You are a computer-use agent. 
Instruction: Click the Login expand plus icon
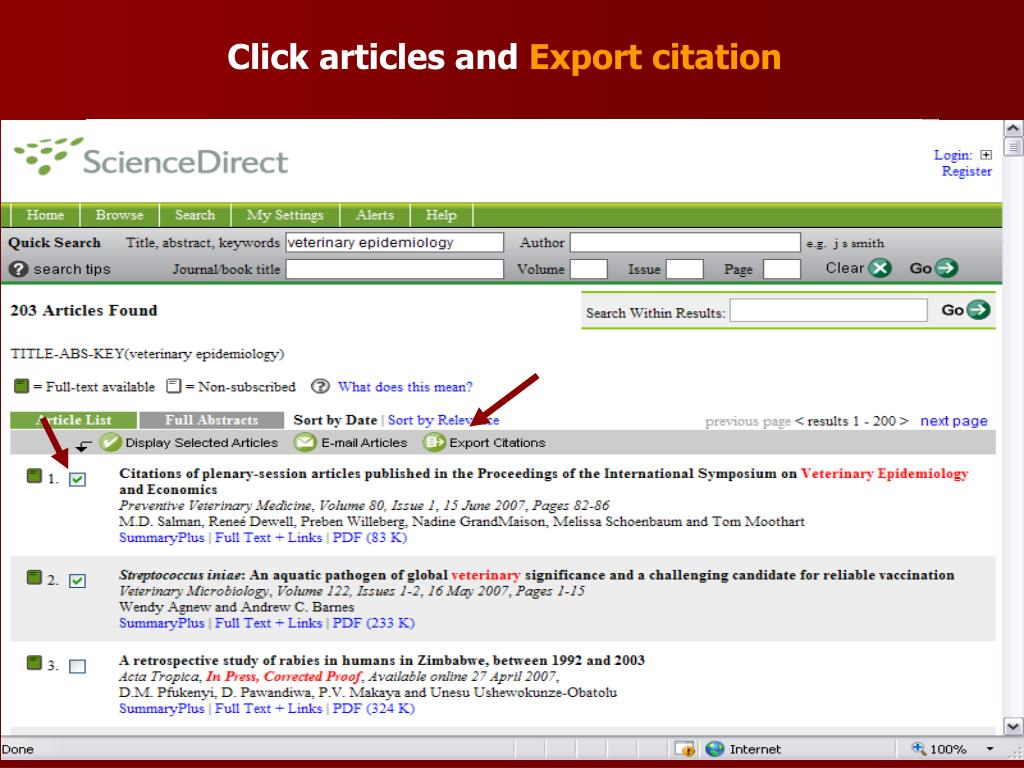(x=986, y=155)
